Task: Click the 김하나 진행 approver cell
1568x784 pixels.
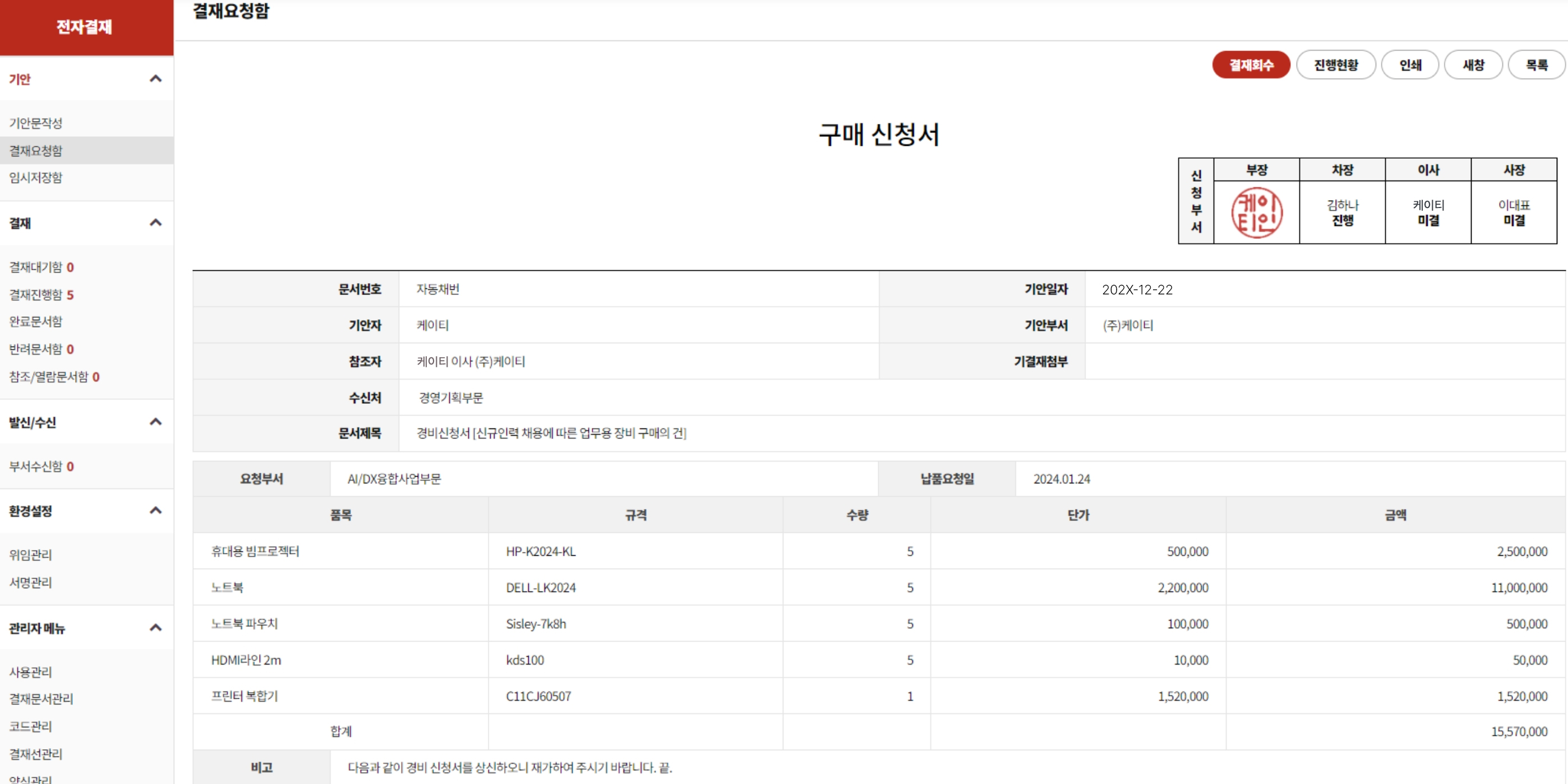Action: tap(1342, 213)
